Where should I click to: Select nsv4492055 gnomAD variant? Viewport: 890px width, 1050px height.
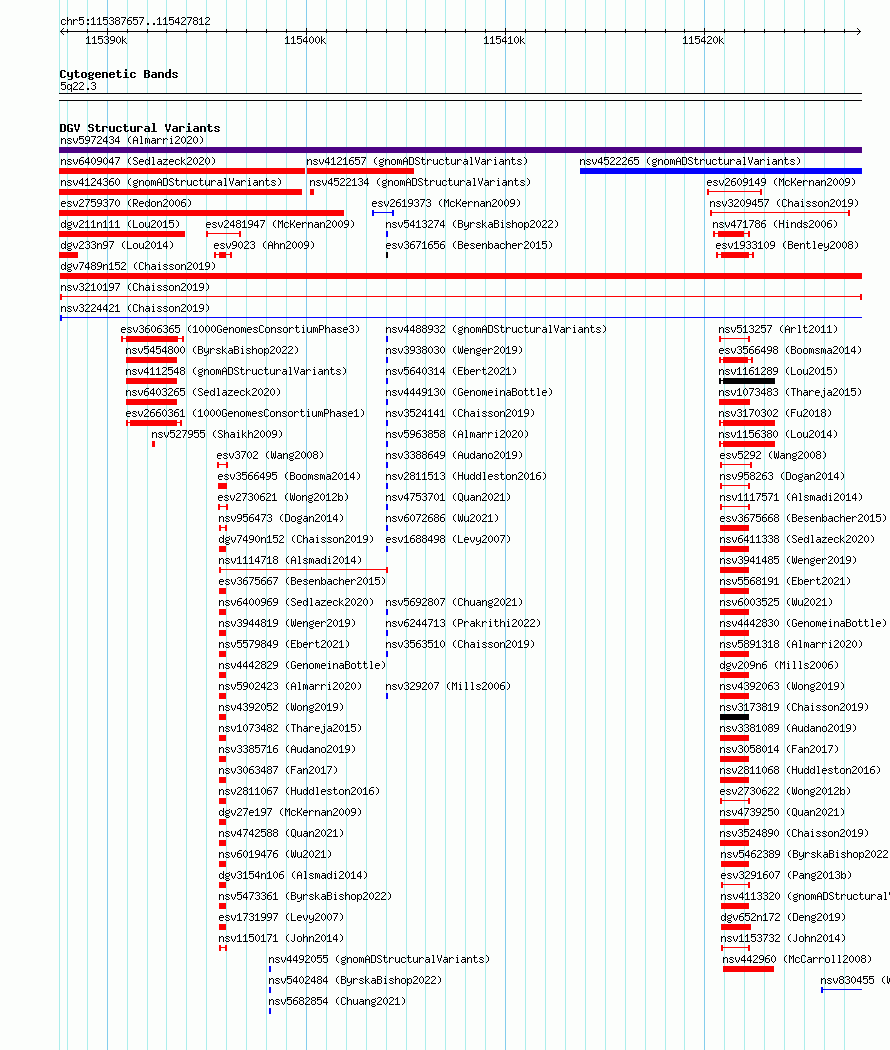point(379,960)
